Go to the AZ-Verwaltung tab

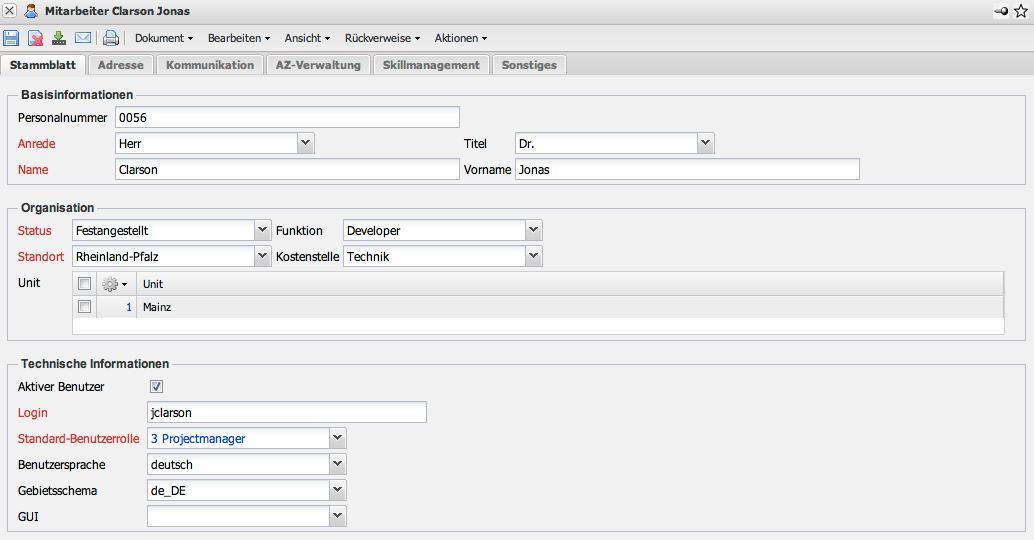[318, 65]
